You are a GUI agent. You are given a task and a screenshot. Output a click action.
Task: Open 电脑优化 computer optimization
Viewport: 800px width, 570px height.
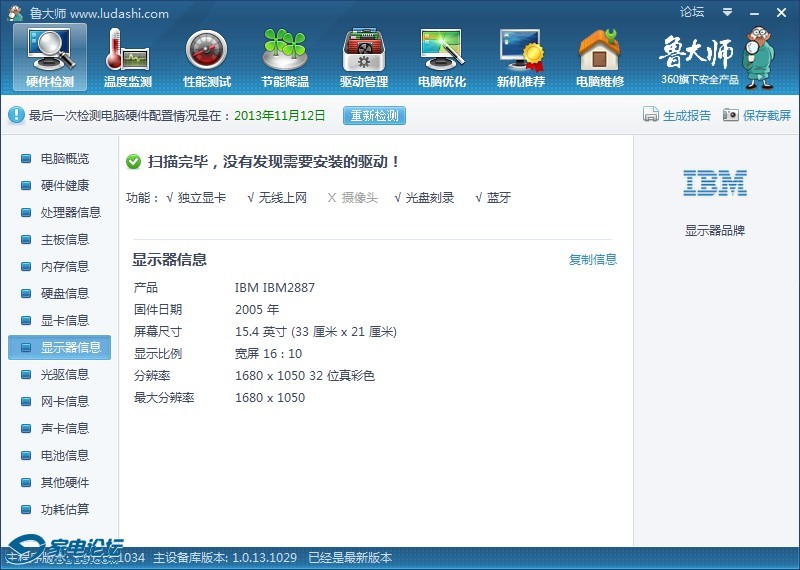[x=442, y=58]
